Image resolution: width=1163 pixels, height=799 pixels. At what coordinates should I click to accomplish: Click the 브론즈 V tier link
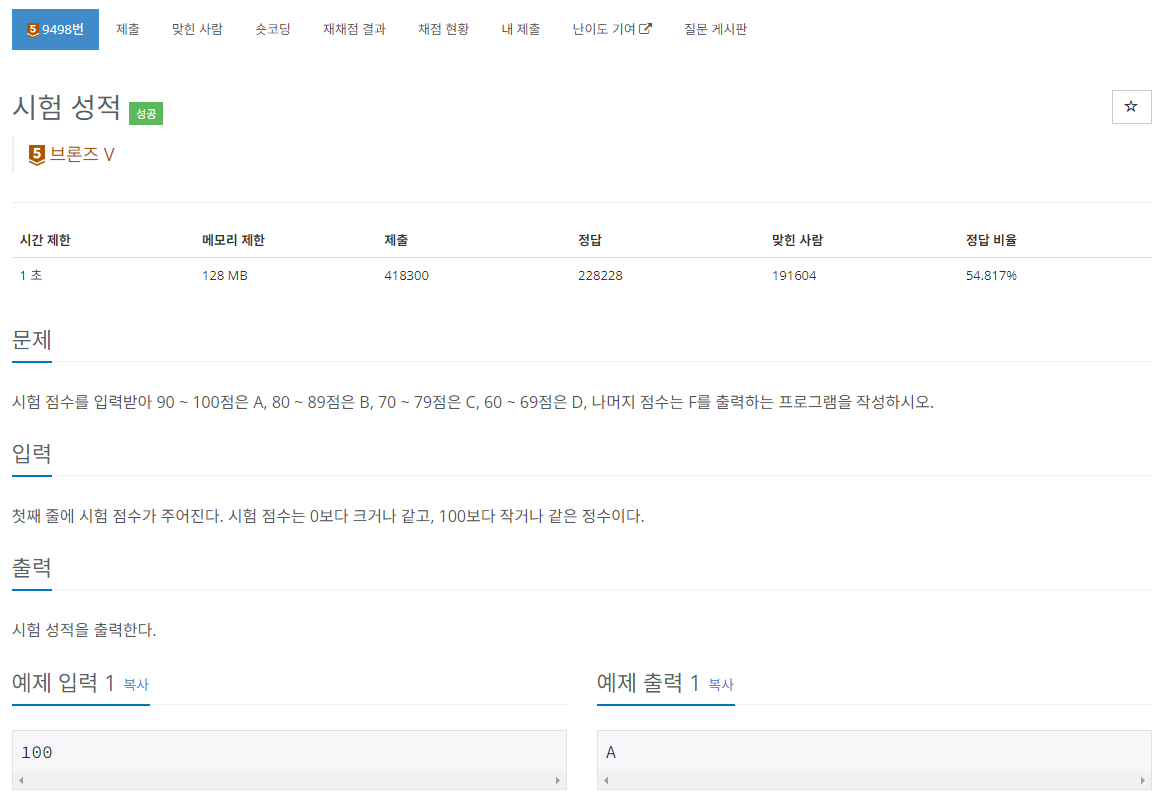pyautogui.click(x=82, y=154)
